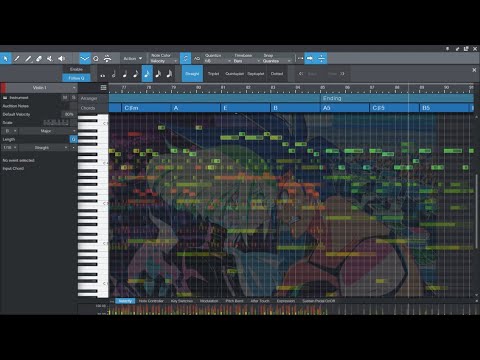Select the Arrow tool
The height and width of the screenshot is (360, 480).
[x=6, y=58]
